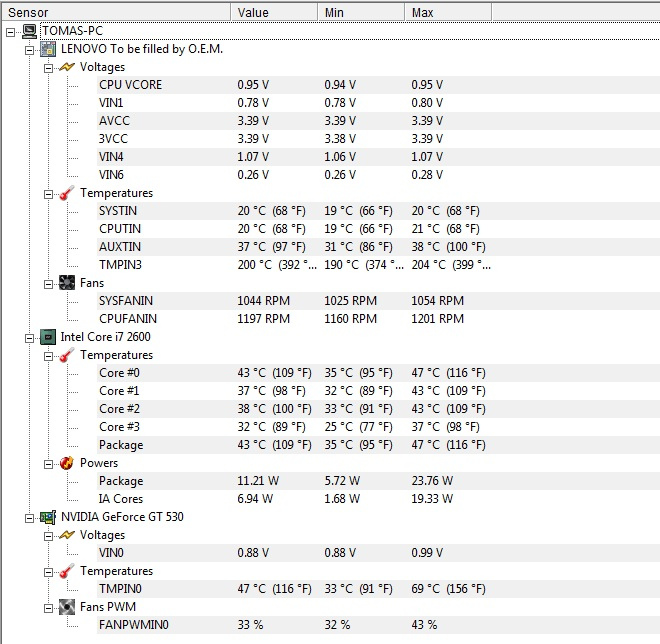This screenshot has width=660, height=644.
Task: Select the VIN1 voltage row
Action: (378, 103)
